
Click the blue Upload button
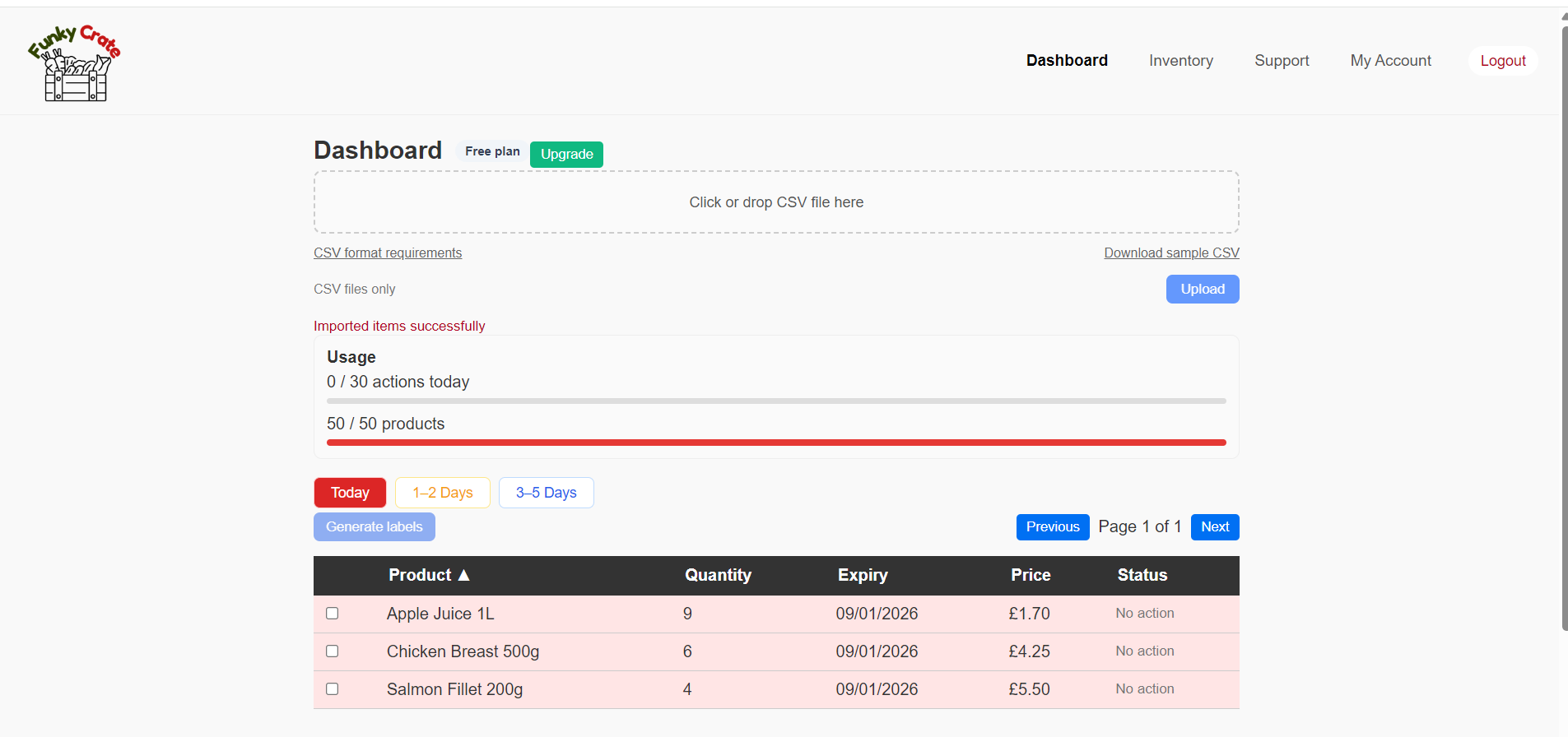(1202, 289)
